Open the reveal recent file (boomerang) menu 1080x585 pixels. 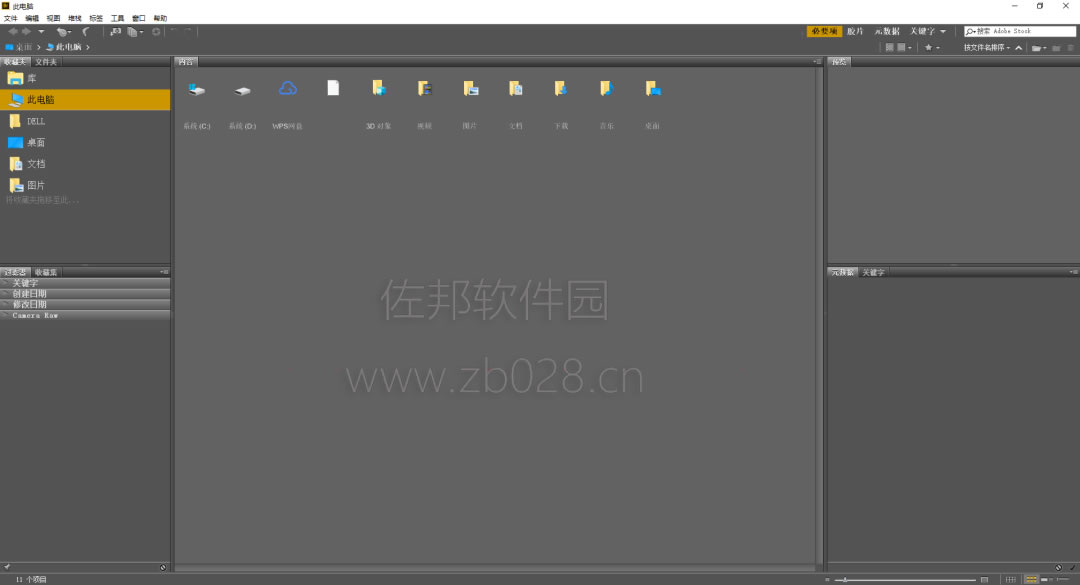pyautogui.click(x=63, y=32)
